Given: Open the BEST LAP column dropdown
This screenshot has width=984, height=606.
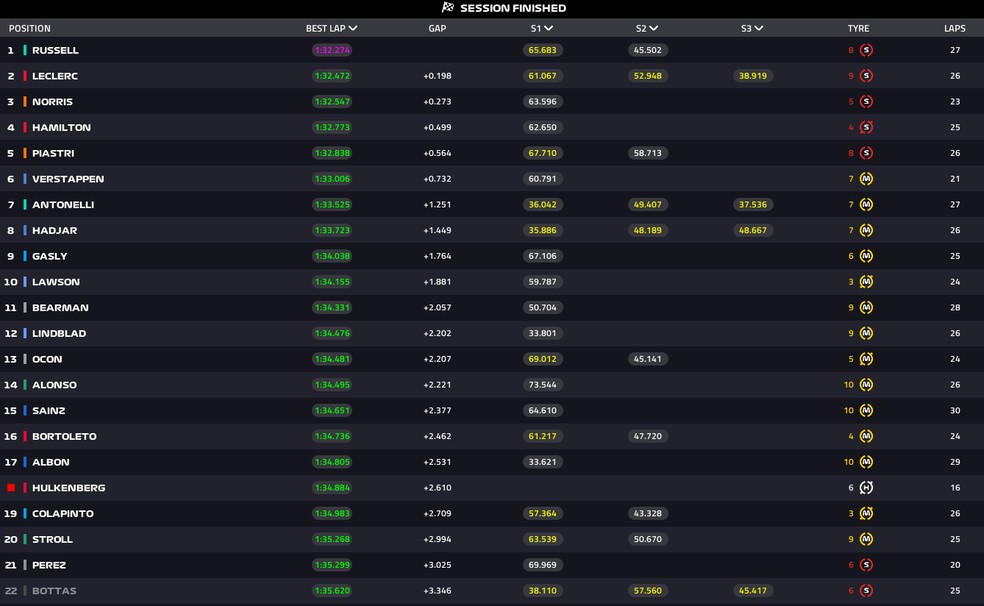Looking at the screenshot, I should 353,28.
